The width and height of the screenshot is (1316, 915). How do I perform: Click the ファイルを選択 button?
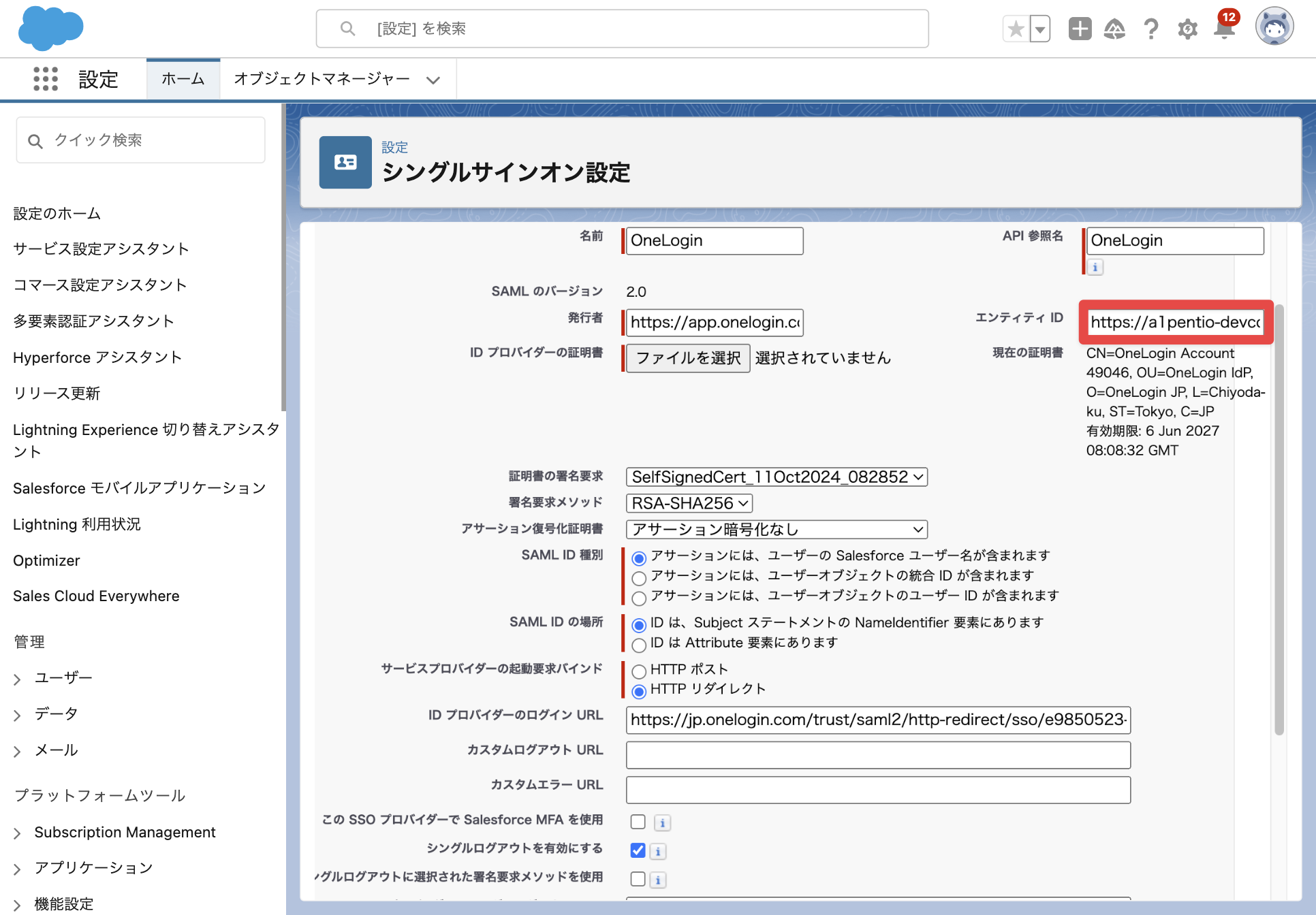(688, 358)
